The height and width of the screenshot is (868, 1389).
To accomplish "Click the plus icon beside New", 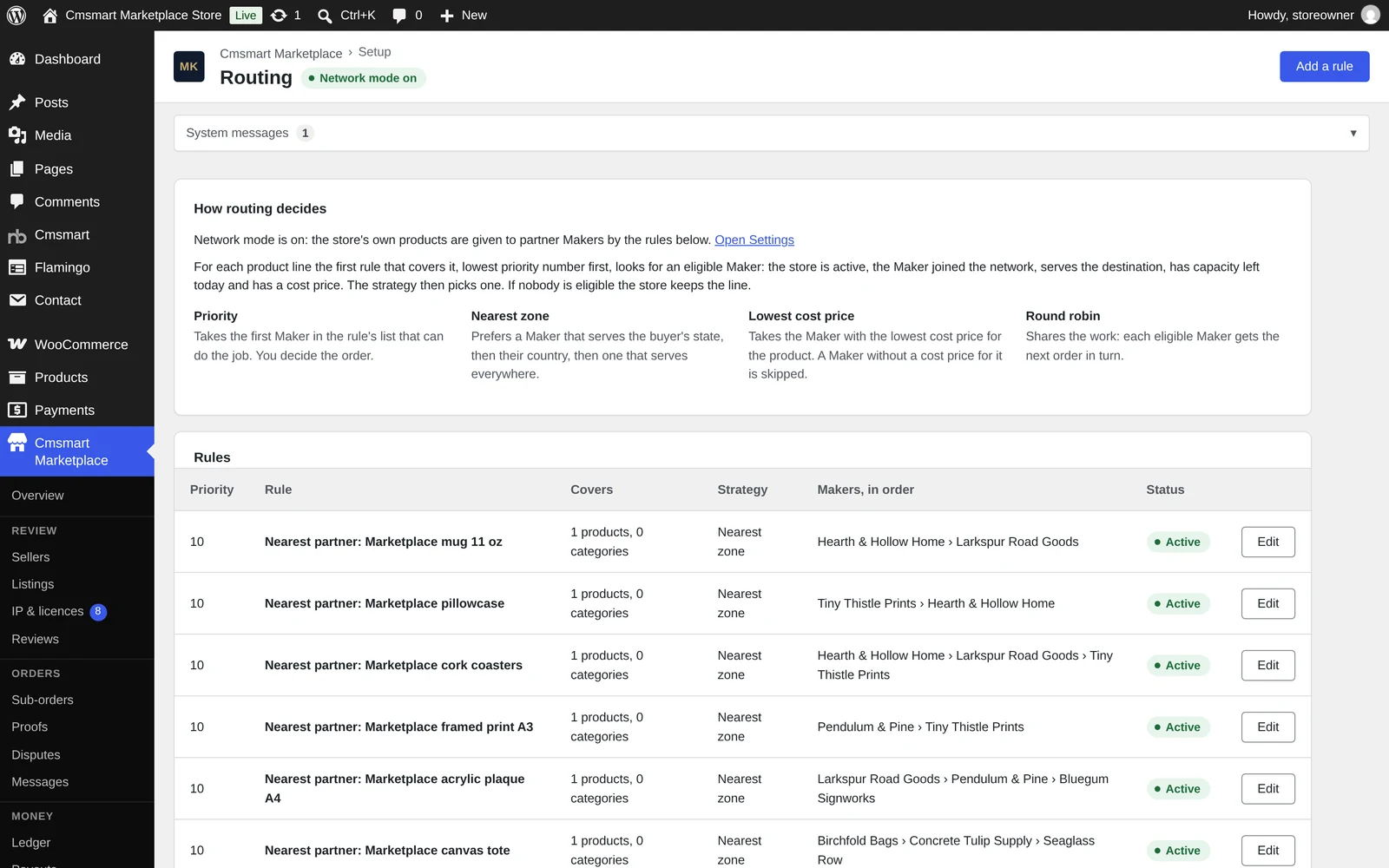I will pos(447,16).
